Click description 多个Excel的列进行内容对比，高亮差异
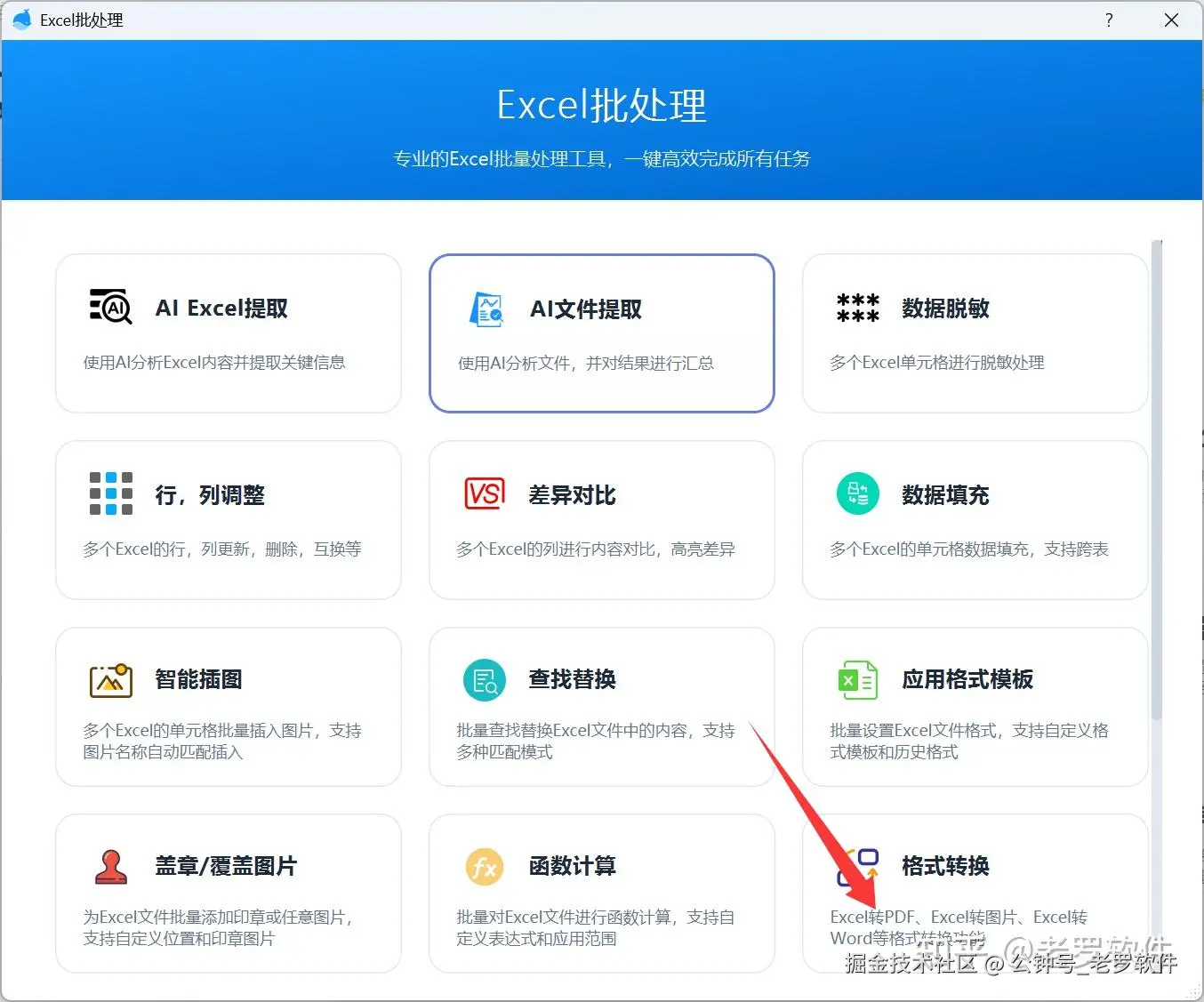The image size is (1204, 1002). coord(596,549)
